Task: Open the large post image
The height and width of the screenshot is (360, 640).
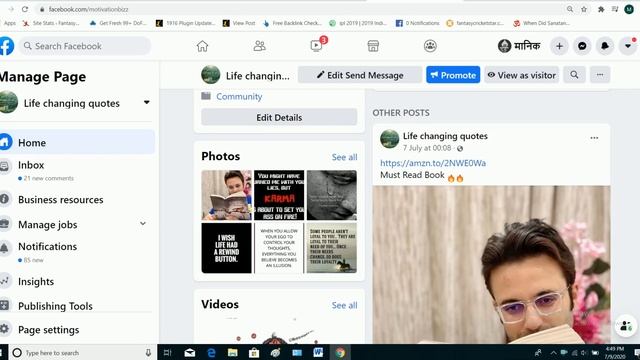Action: 491,264
